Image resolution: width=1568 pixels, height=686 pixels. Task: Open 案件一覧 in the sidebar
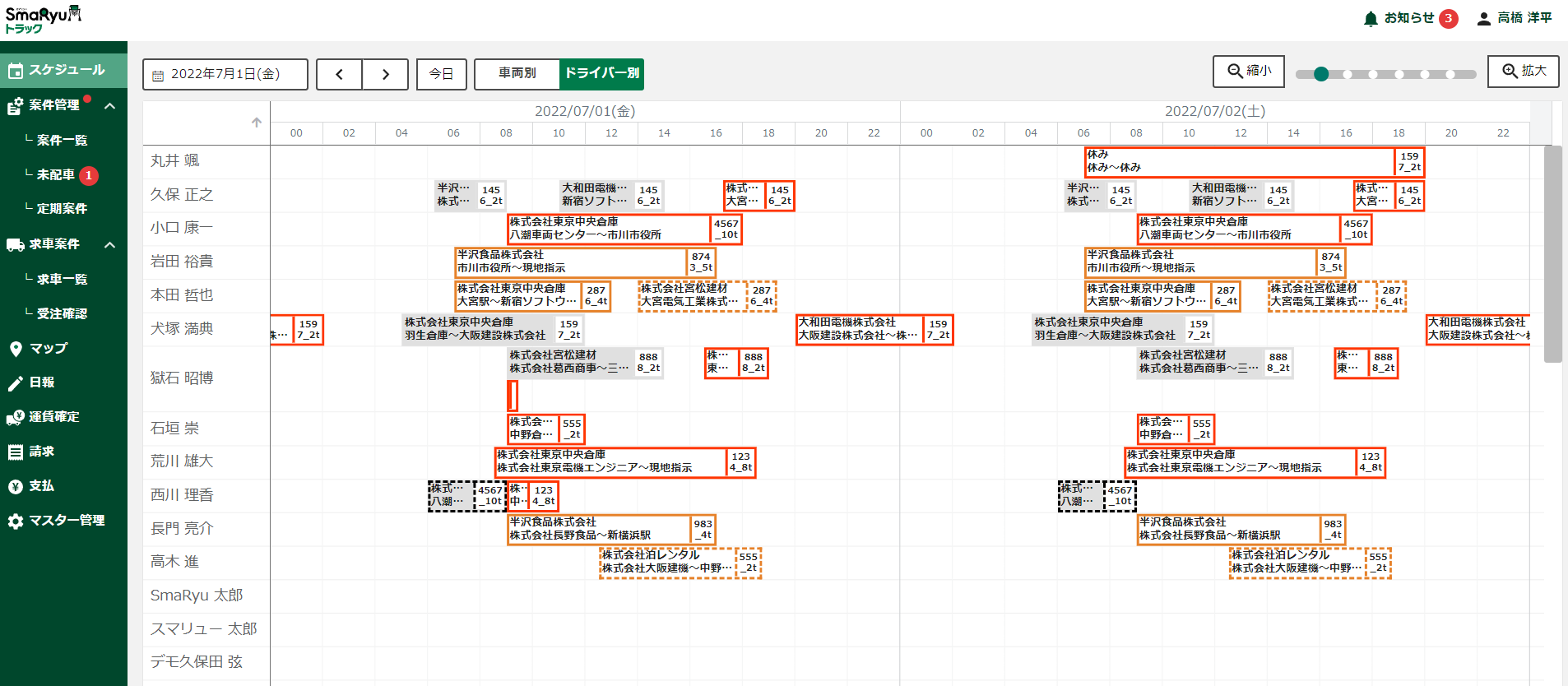[x=63, y=141]
